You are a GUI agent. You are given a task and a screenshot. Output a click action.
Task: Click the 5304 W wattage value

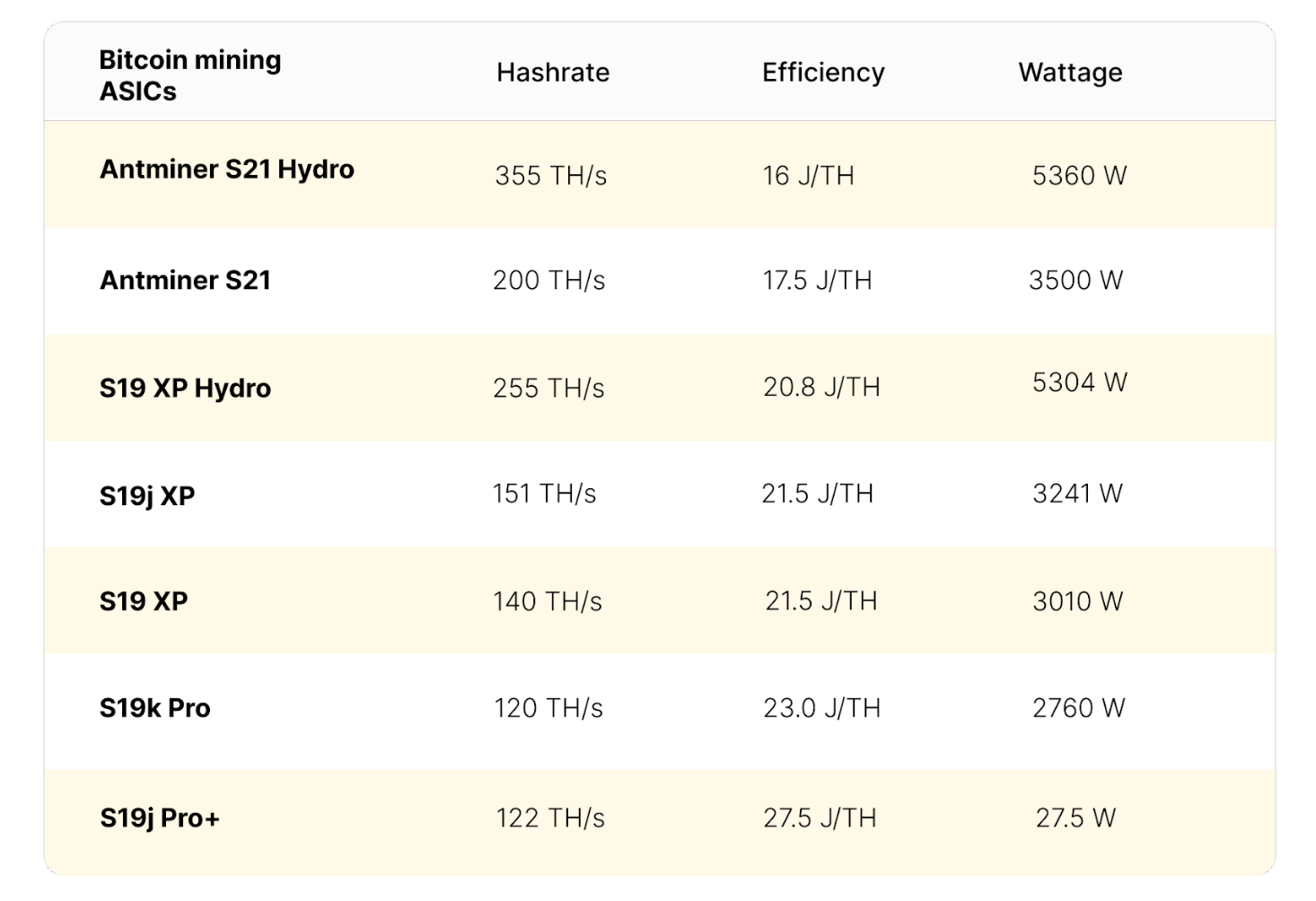(1078, 383)
